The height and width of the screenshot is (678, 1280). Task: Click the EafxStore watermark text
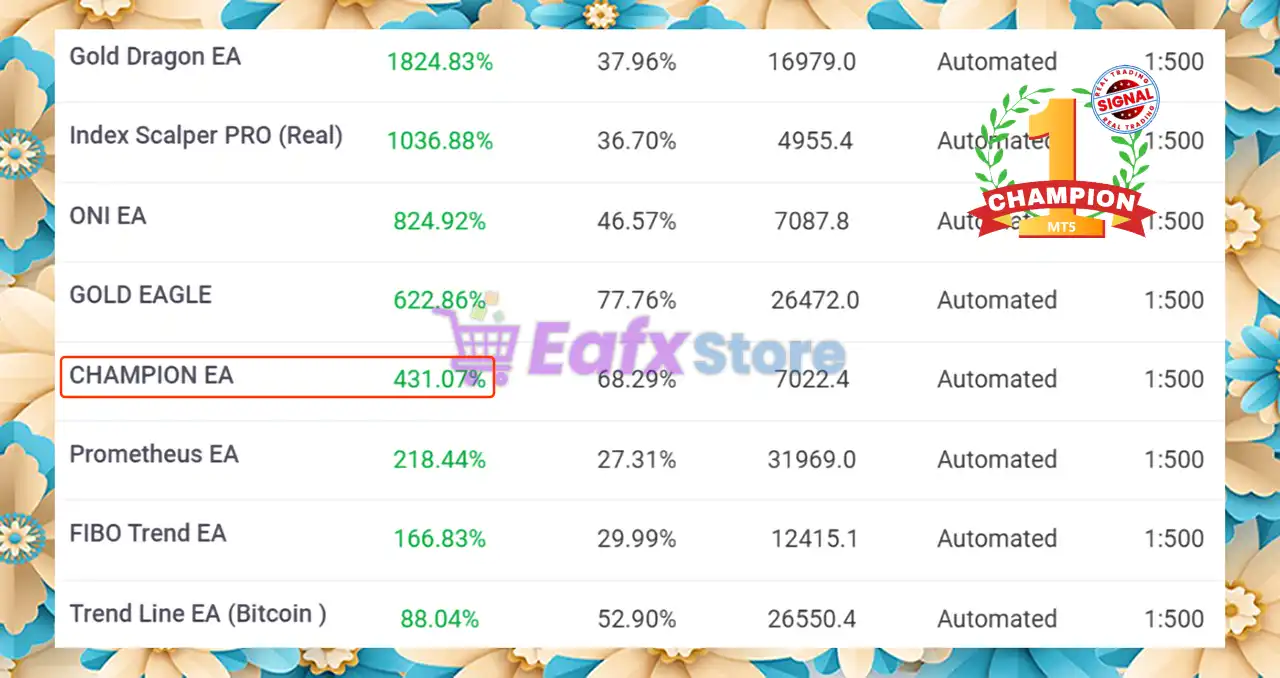pos(685,352)
